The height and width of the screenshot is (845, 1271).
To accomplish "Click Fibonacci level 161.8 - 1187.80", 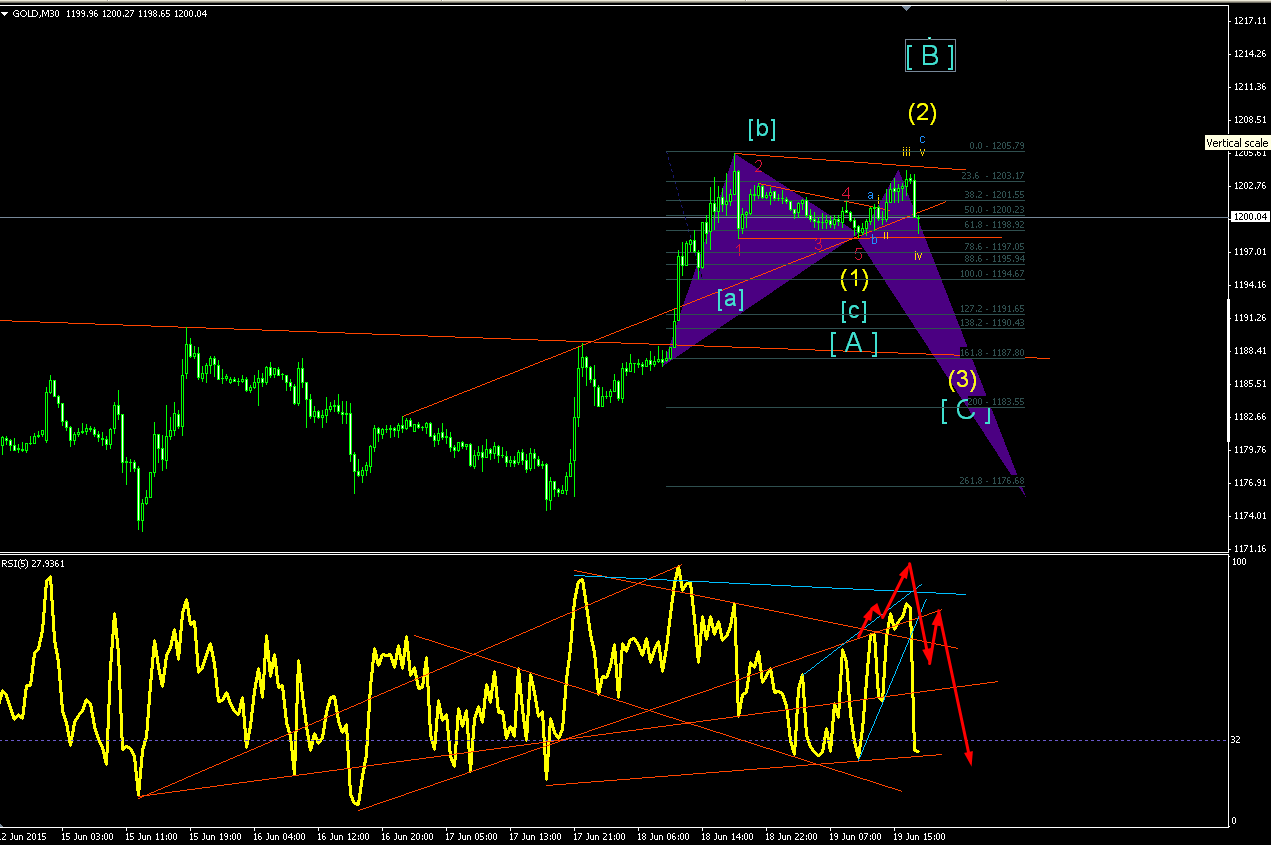I will 992,353.
